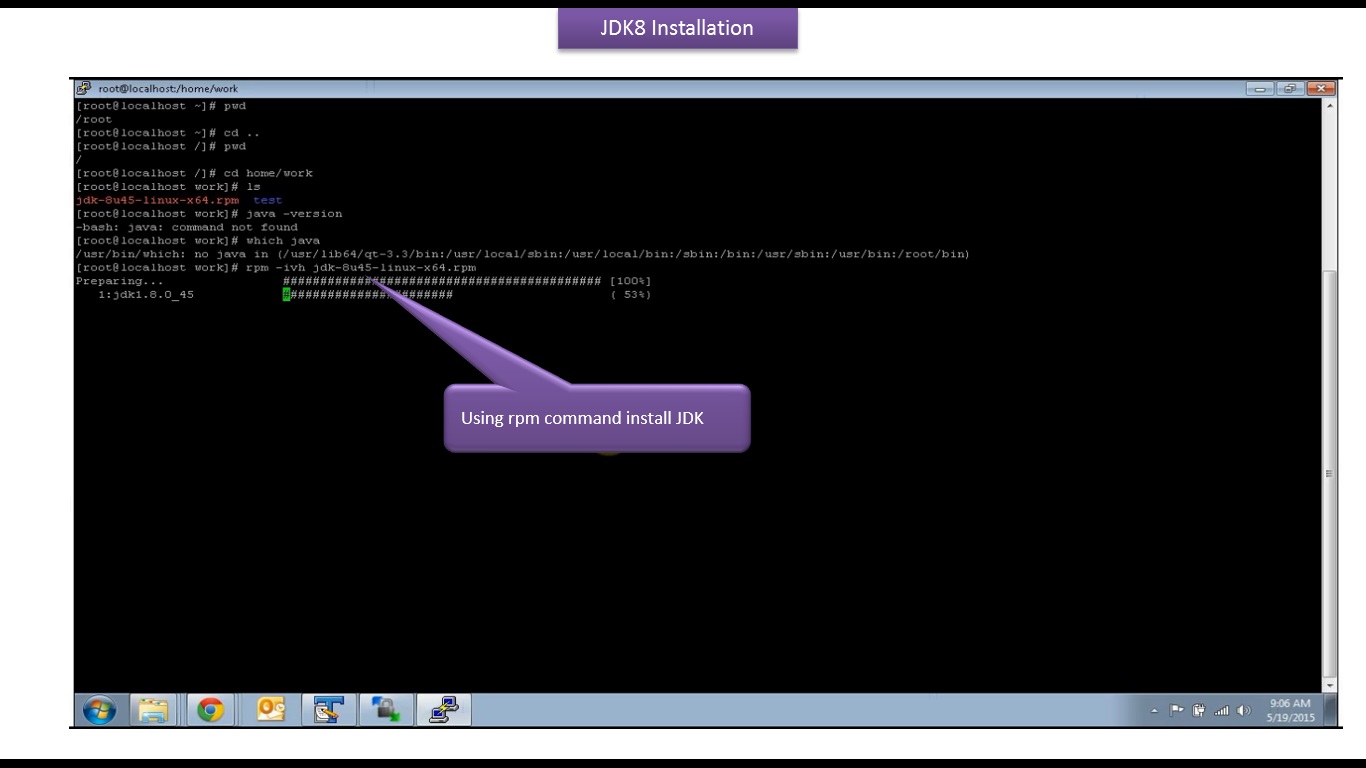1366x768 pixels.
Task: Click the '-bash: java: command not found' line
Action: pos(187,227)
